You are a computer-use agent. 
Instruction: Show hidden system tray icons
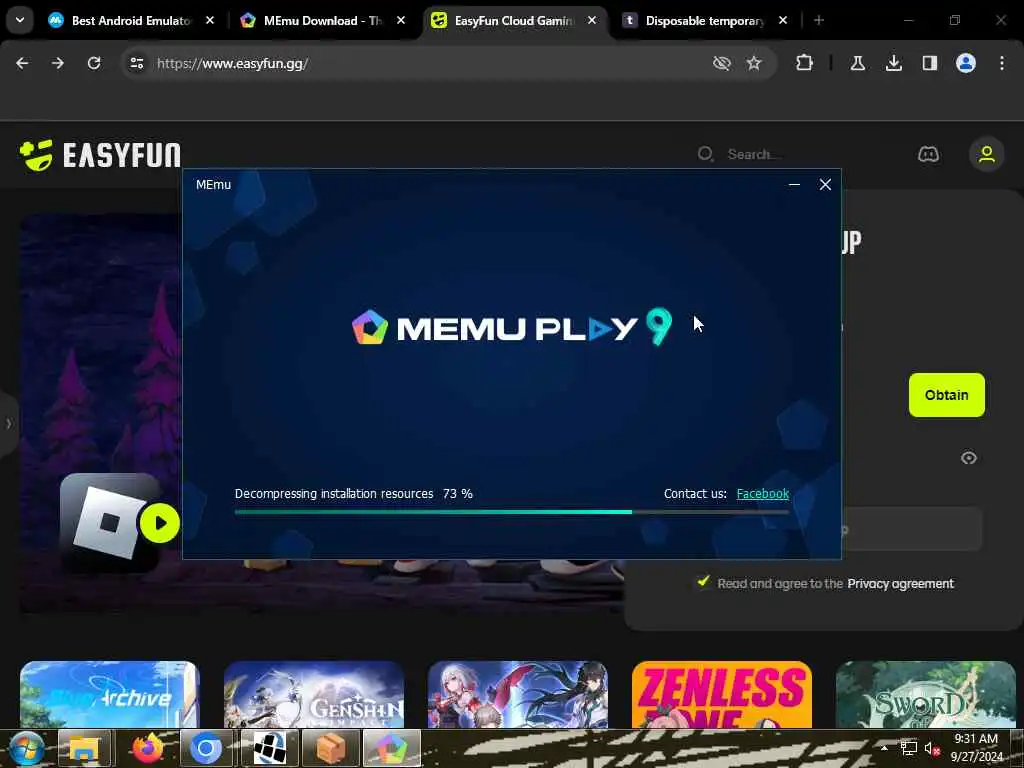click(x=884, y=748)
